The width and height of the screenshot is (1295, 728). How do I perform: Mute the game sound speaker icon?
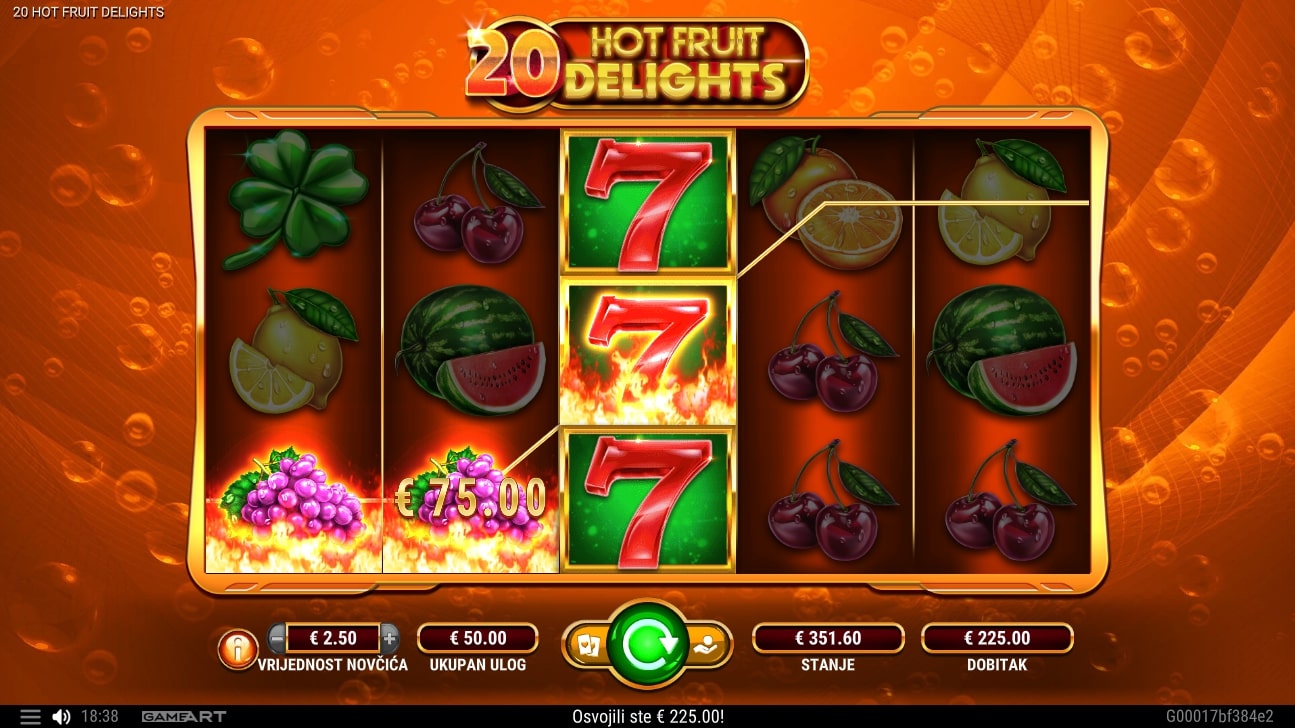(61, 717)
